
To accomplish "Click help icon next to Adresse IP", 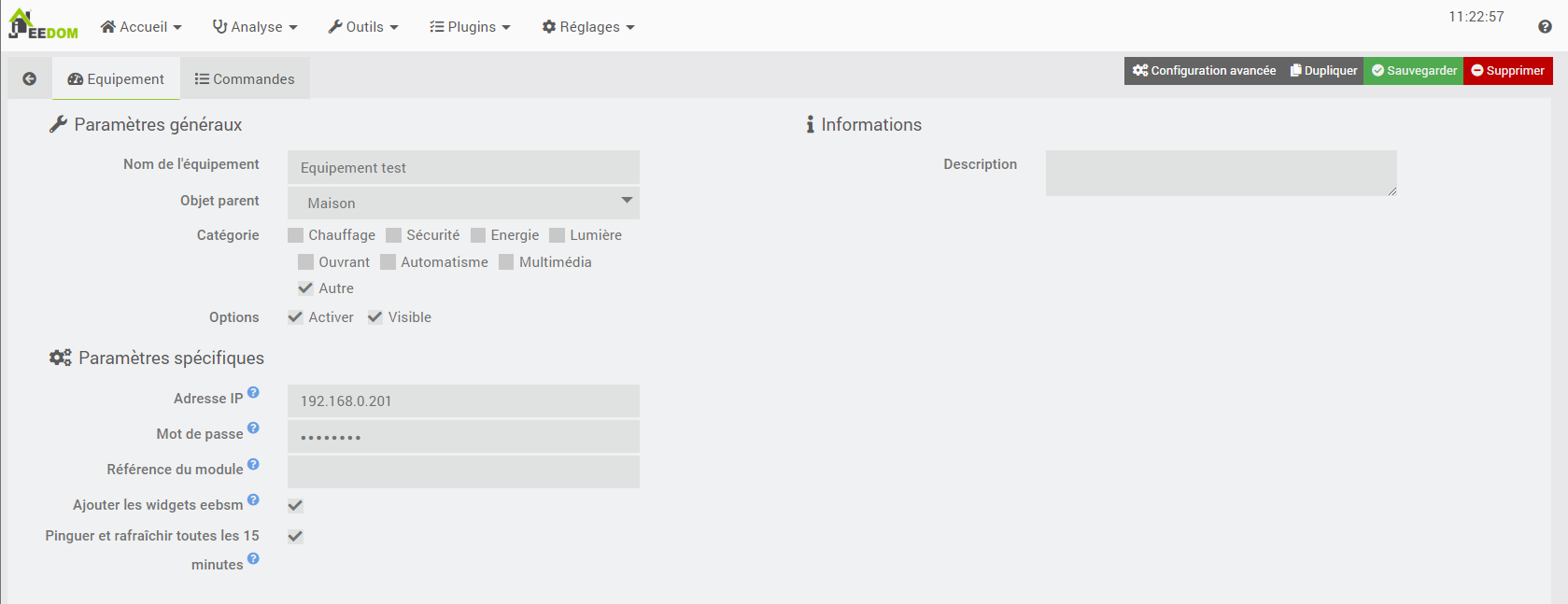I will point(253,393).
